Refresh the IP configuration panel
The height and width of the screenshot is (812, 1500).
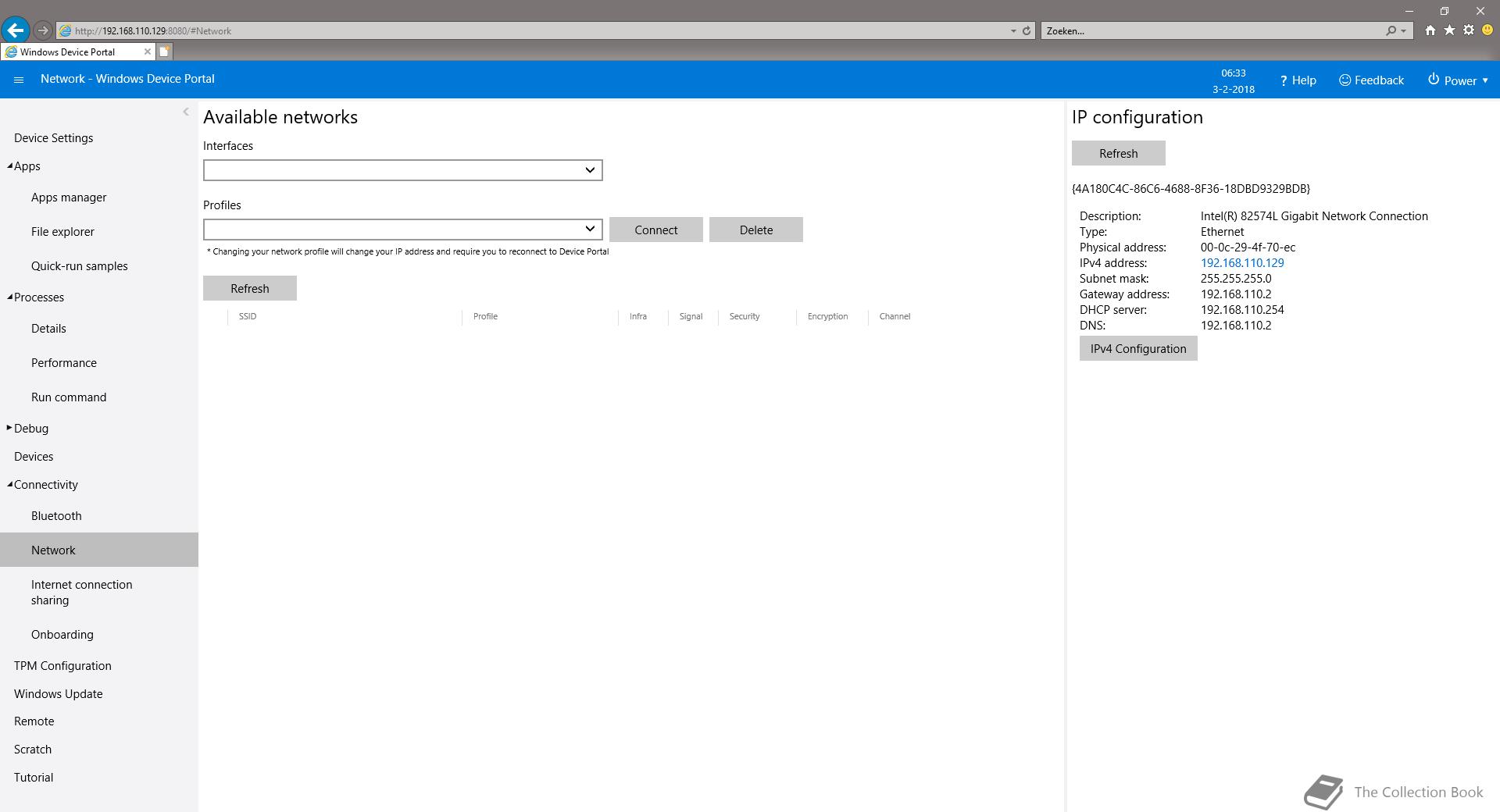1119,153
